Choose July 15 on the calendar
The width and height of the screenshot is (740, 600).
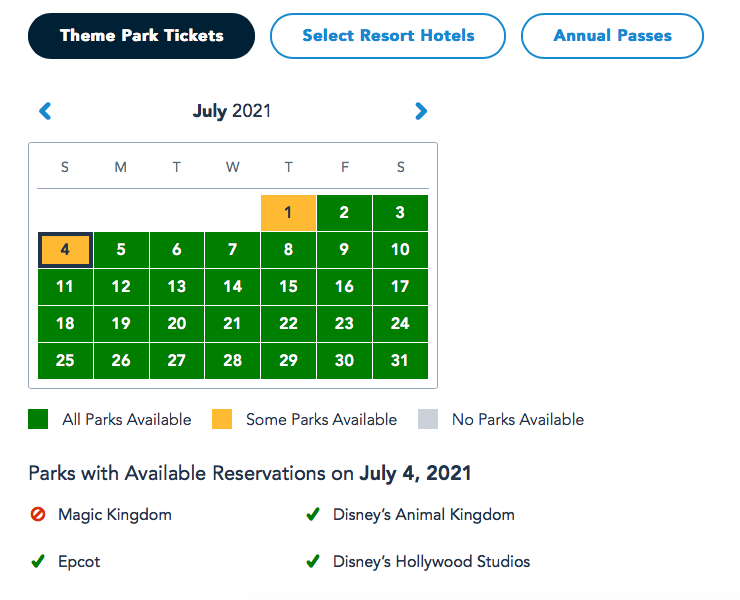coord(288,287)
